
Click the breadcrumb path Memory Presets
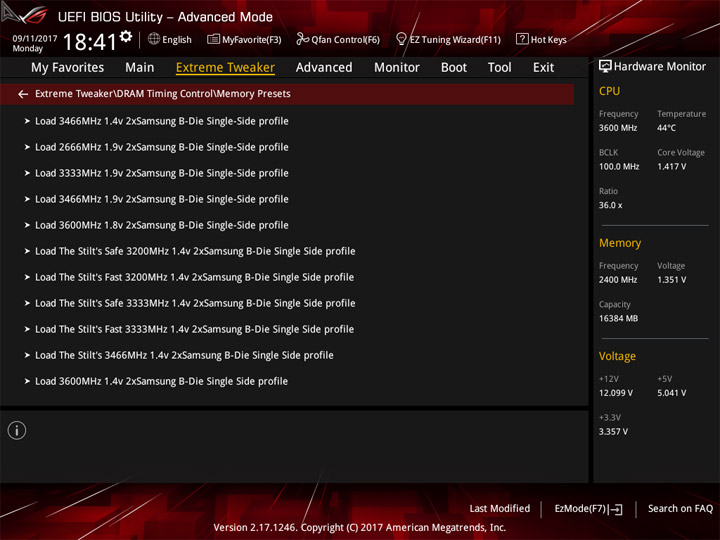tap(254, 94)
